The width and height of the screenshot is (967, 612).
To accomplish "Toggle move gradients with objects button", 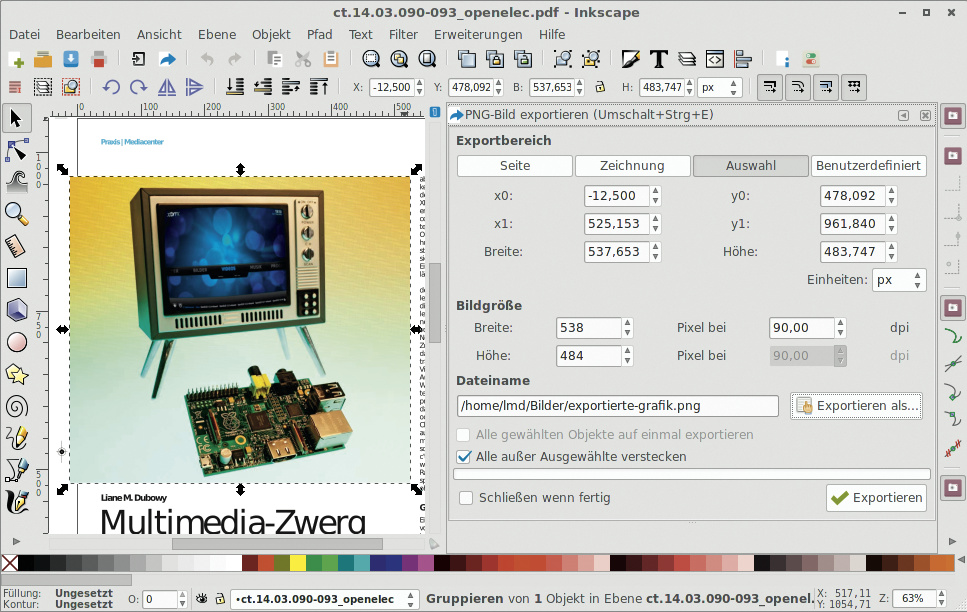I will coord(826,87).
